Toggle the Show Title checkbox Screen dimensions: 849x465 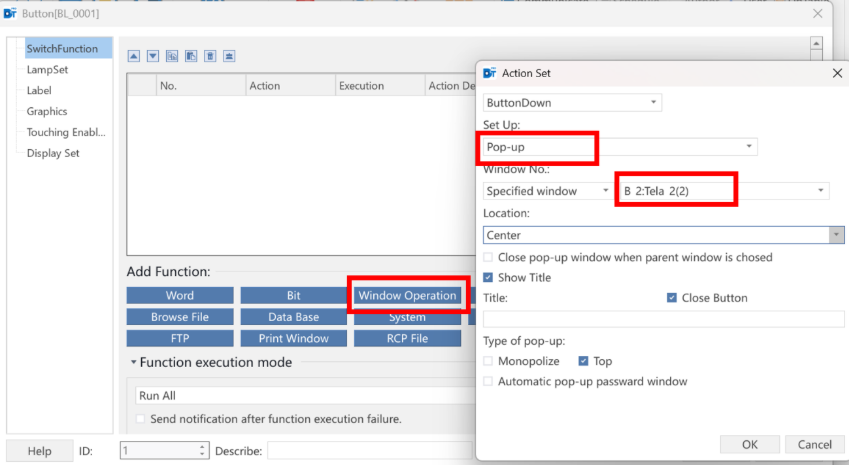tap(488, 278)
